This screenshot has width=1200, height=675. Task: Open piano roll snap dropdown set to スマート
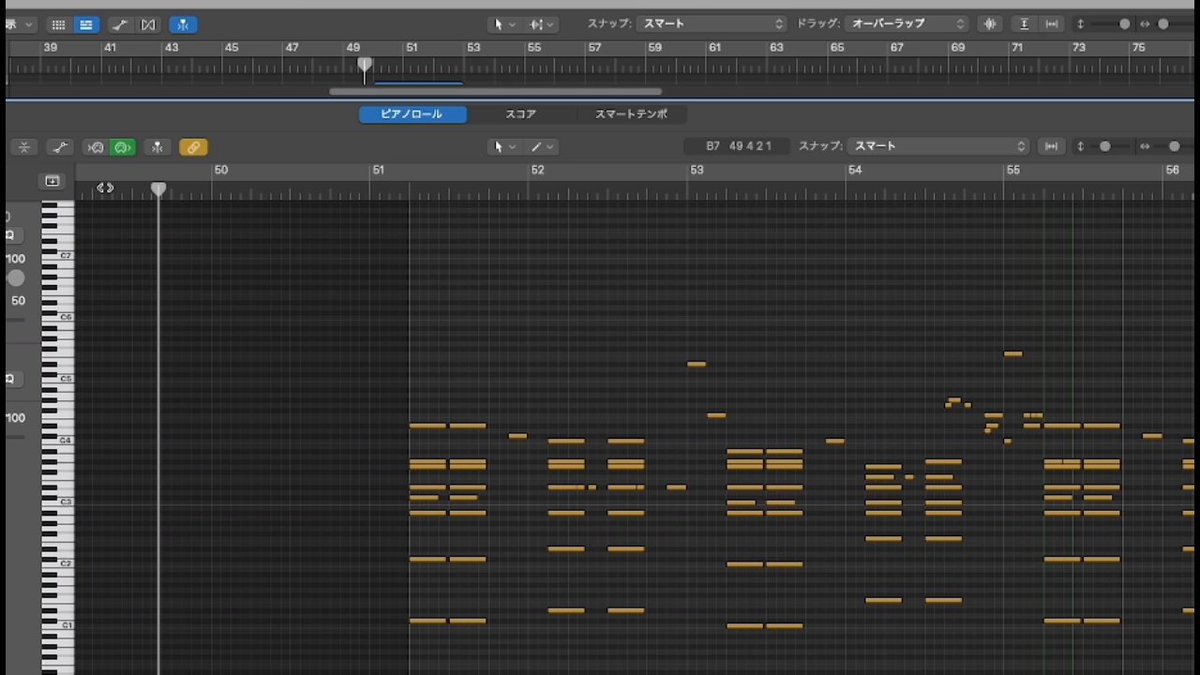coord(938,146)
